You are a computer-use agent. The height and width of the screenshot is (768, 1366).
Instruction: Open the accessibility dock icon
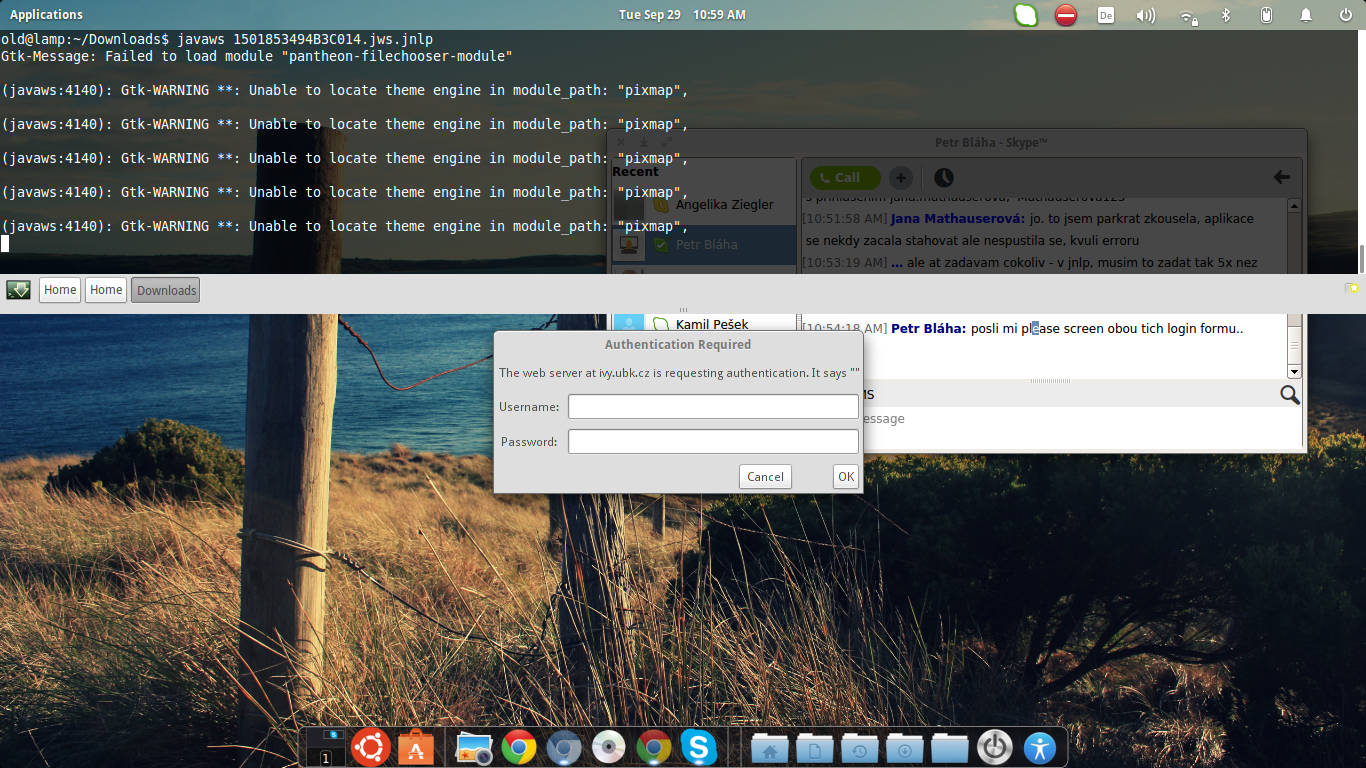(x=1040, y=747)
